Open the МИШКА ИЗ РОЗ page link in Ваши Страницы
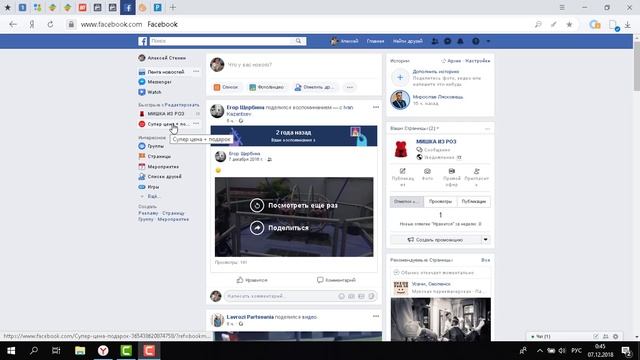The height and width of the screenshot is (360, 640). pyautogui.click(x=436, y=142)
